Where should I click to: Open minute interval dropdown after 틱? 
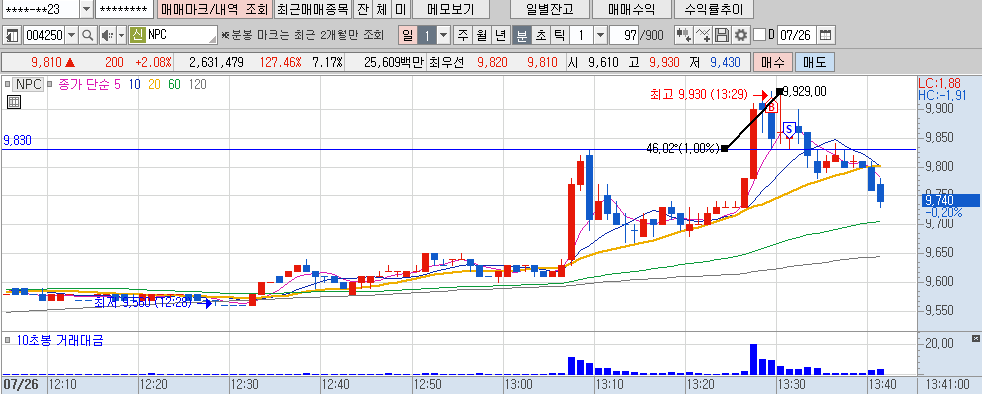[x=600, y=35]
